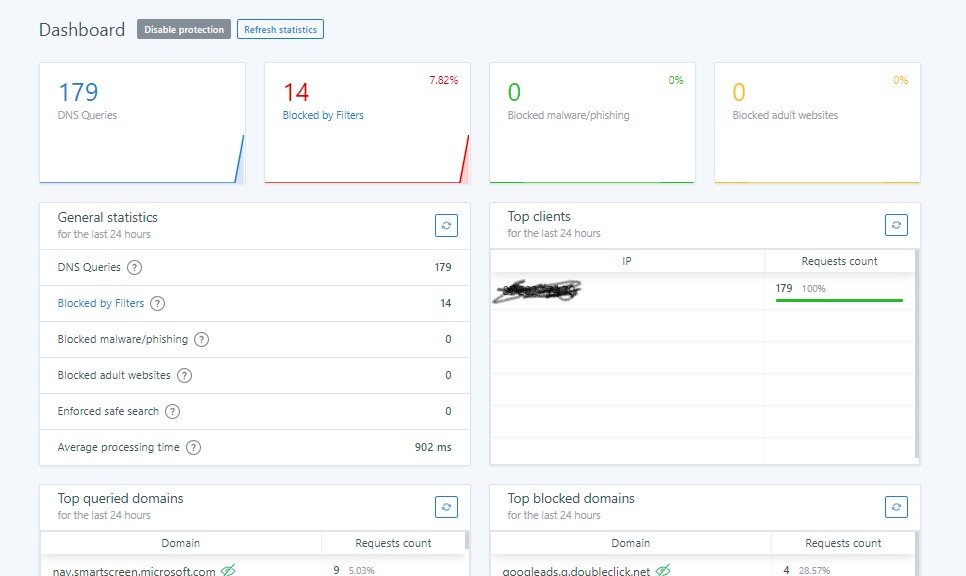Viewport: 966px width, 576px height.
Task: Click the Refresh statistics button
Action: point(280,30)
